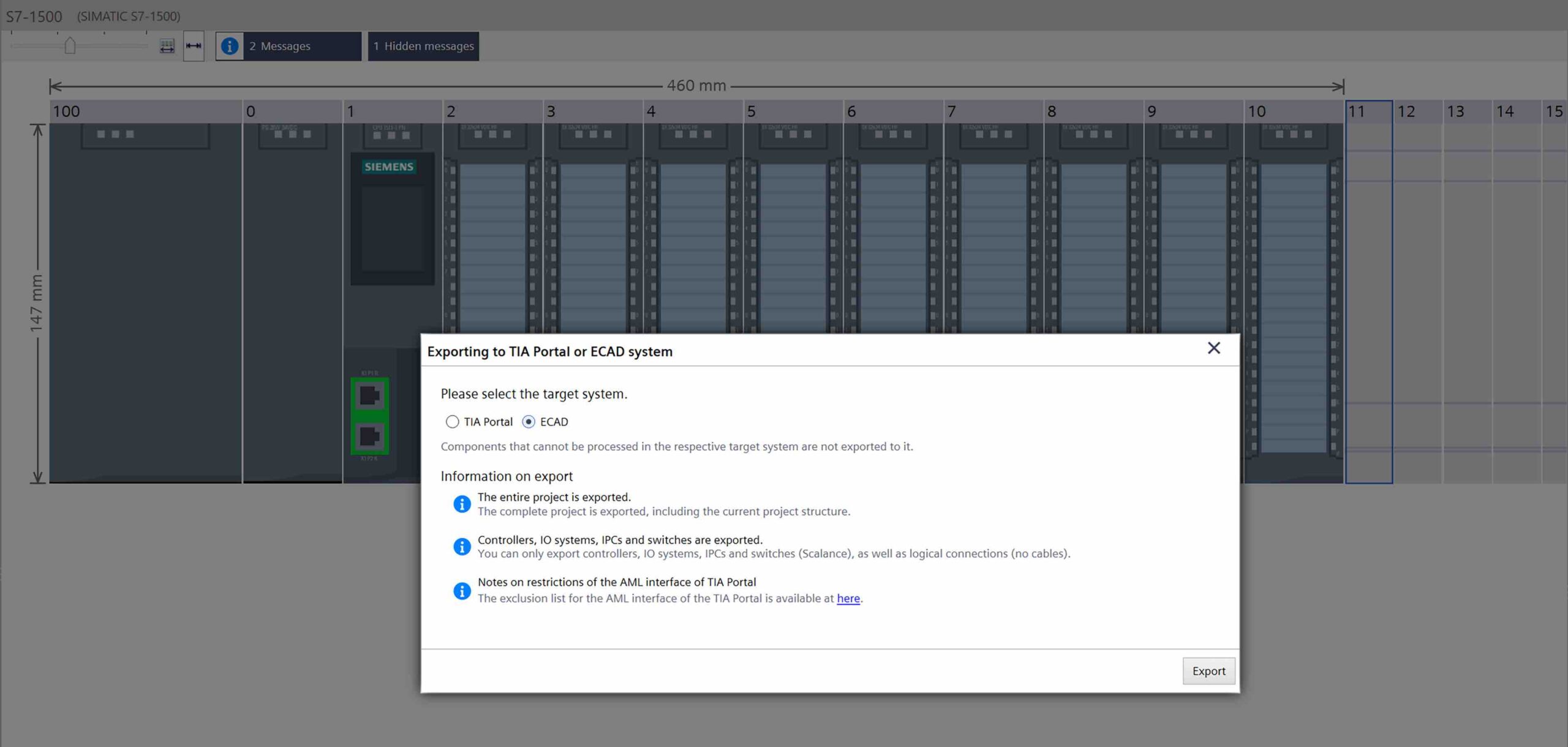Click the fit-rack-to-width icon
Viewport: 1568px width, 747px height.
pos(167,46)
